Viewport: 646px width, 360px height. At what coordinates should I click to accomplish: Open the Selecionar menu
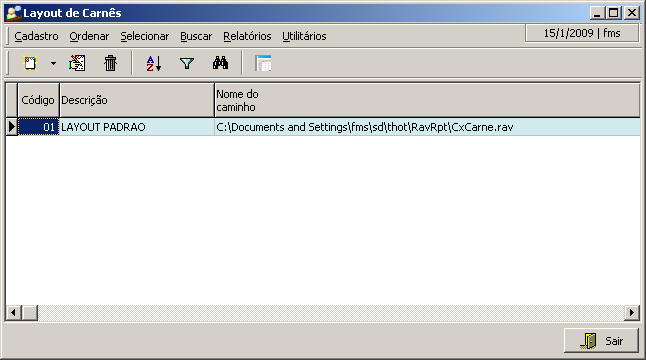(x=145, y=36)
